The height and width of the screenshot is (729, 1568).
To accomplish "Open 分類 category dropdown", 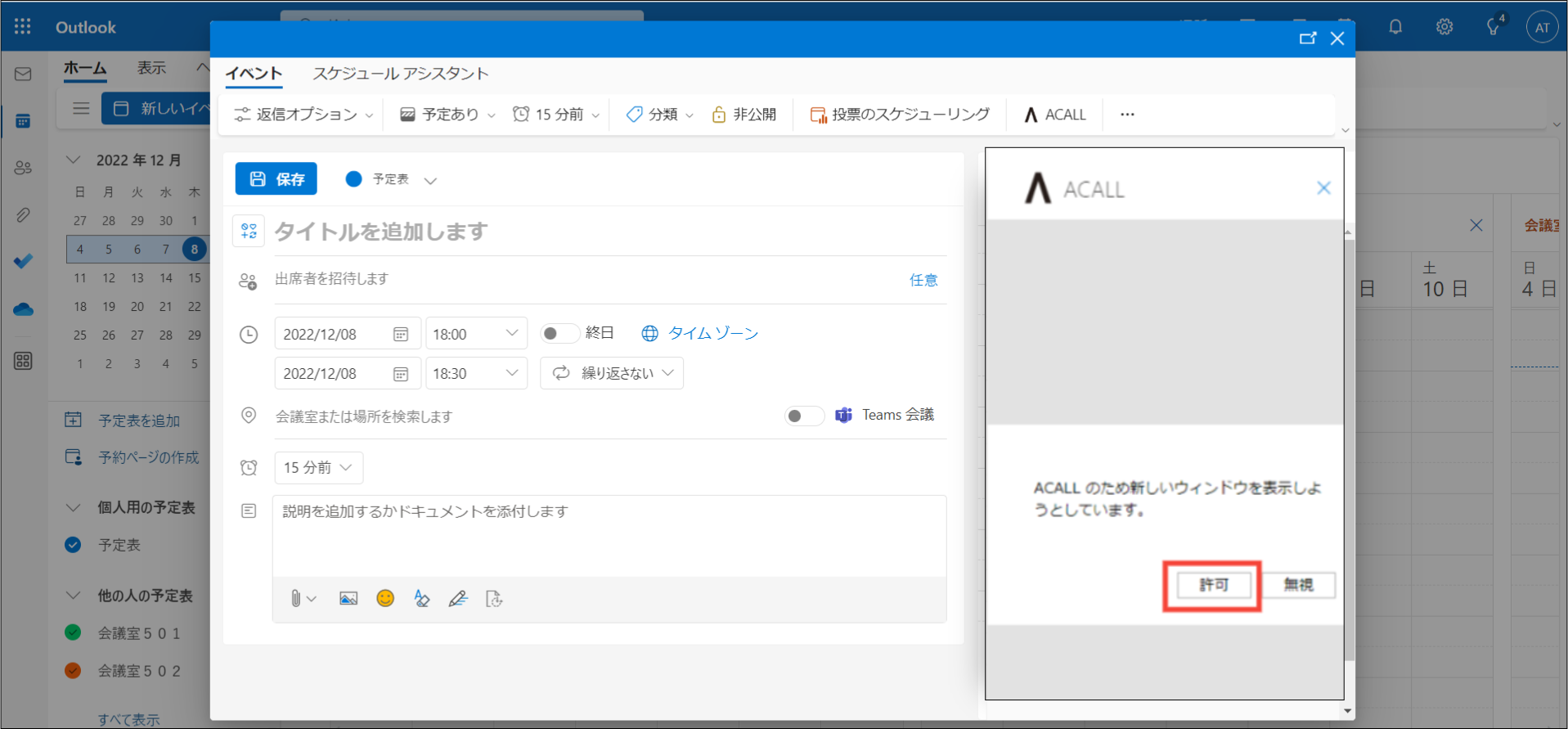I will [659, 115].
